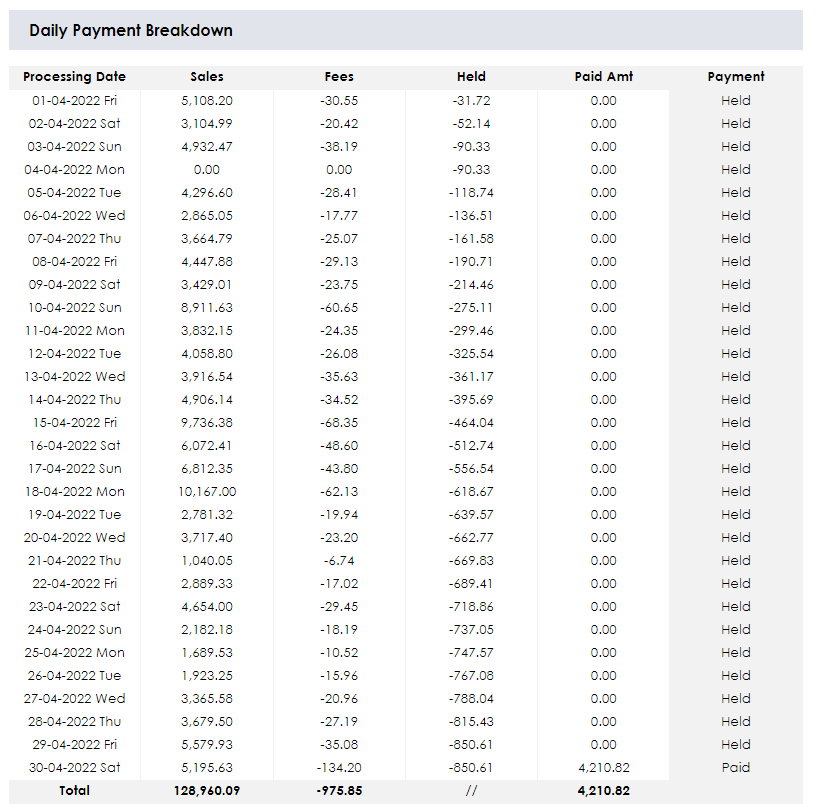Click the 18-04-2022 Mon date cell

pos(75,491)
